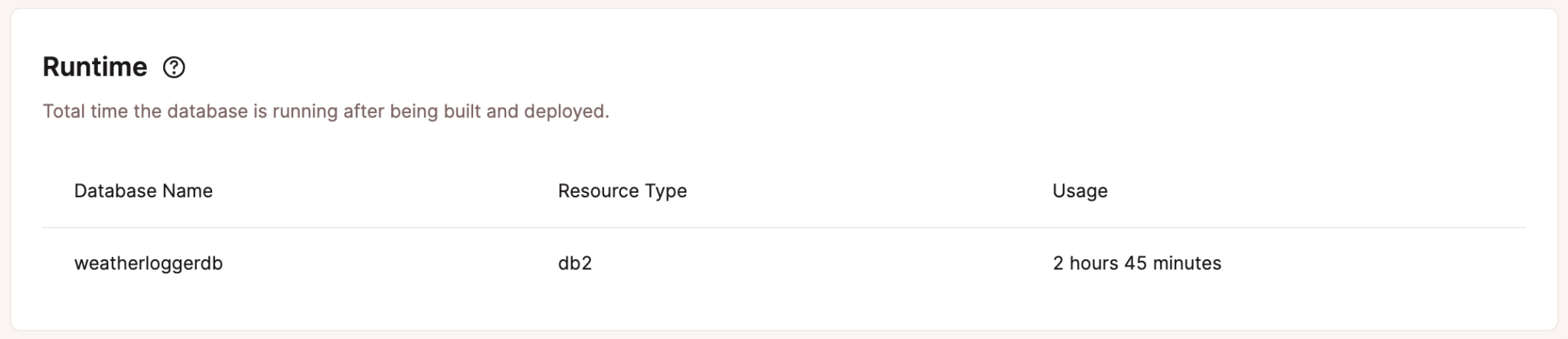Click "45 minutes" in the usage value

(x=1172, y=263)
